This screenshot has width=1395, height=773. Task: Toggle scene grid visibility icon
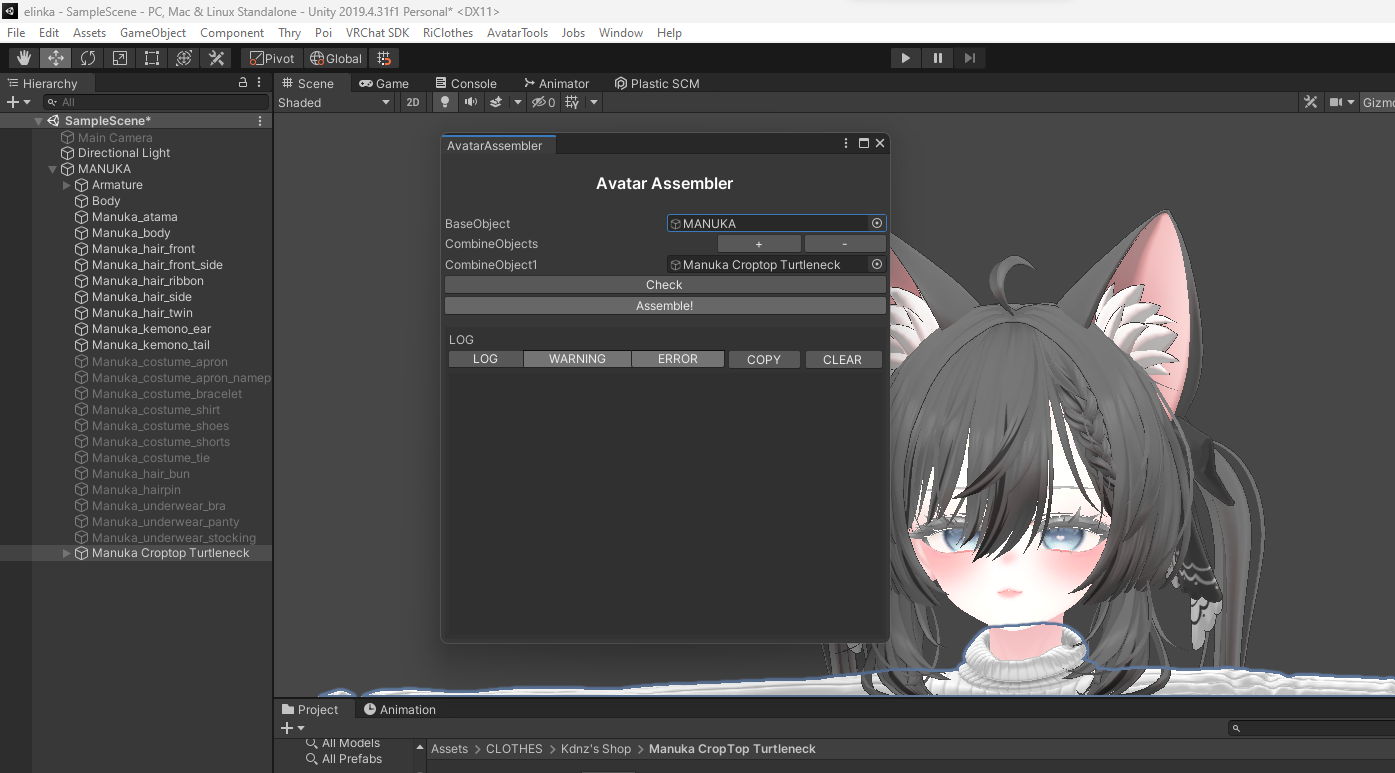572,102
